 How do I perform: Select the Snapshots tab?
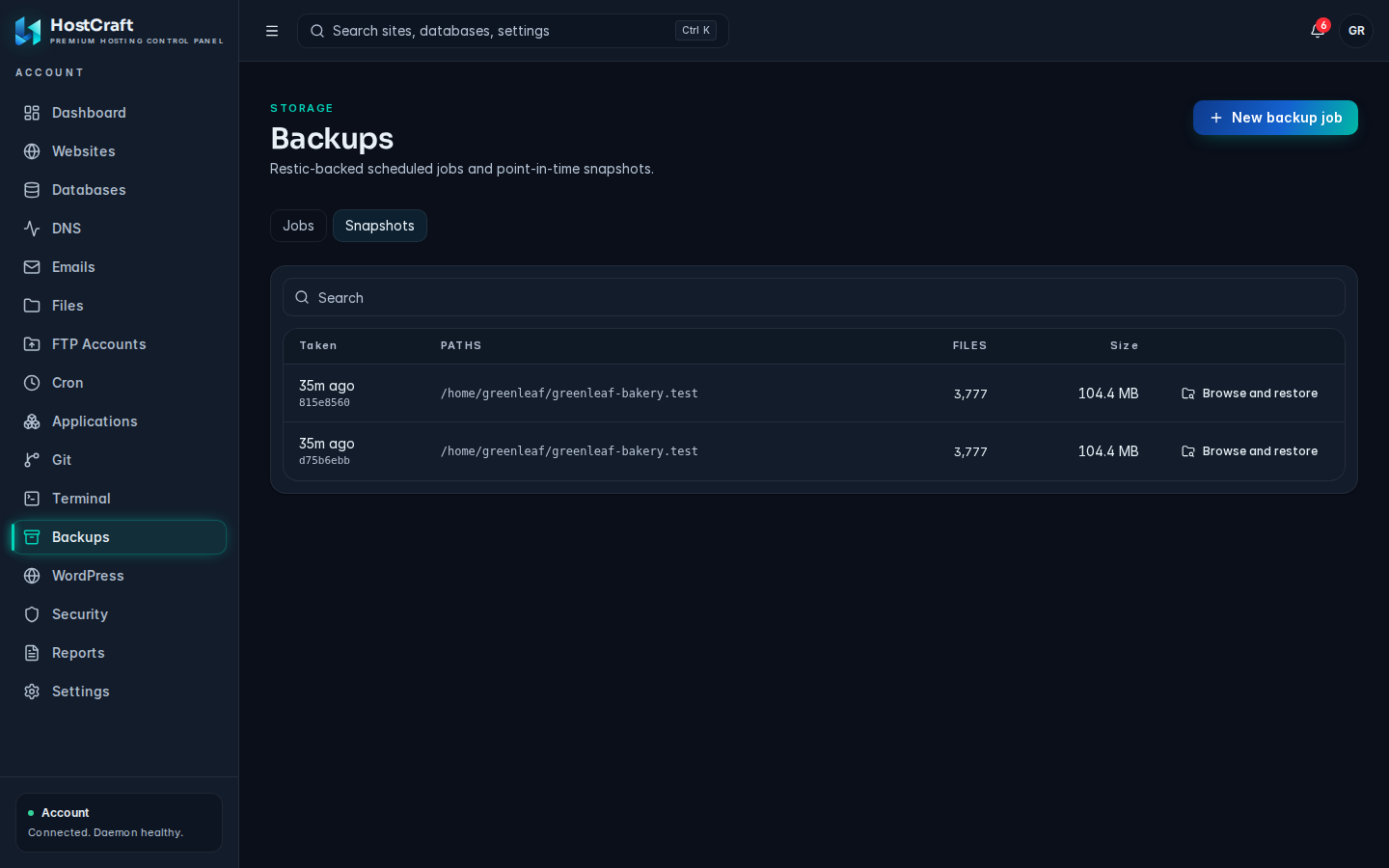pos(380,226)
